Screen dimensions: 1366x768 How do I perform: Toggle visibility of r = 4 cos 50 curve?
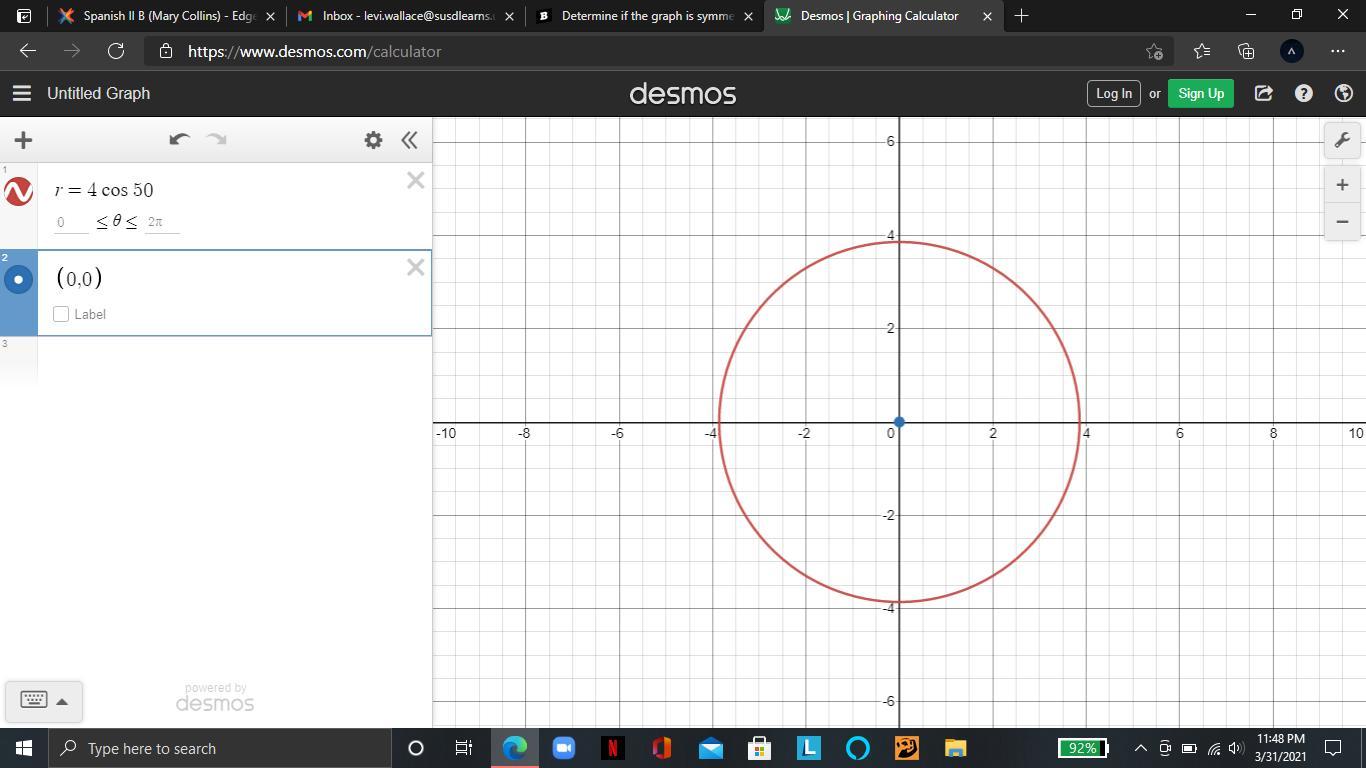[18, 191]
